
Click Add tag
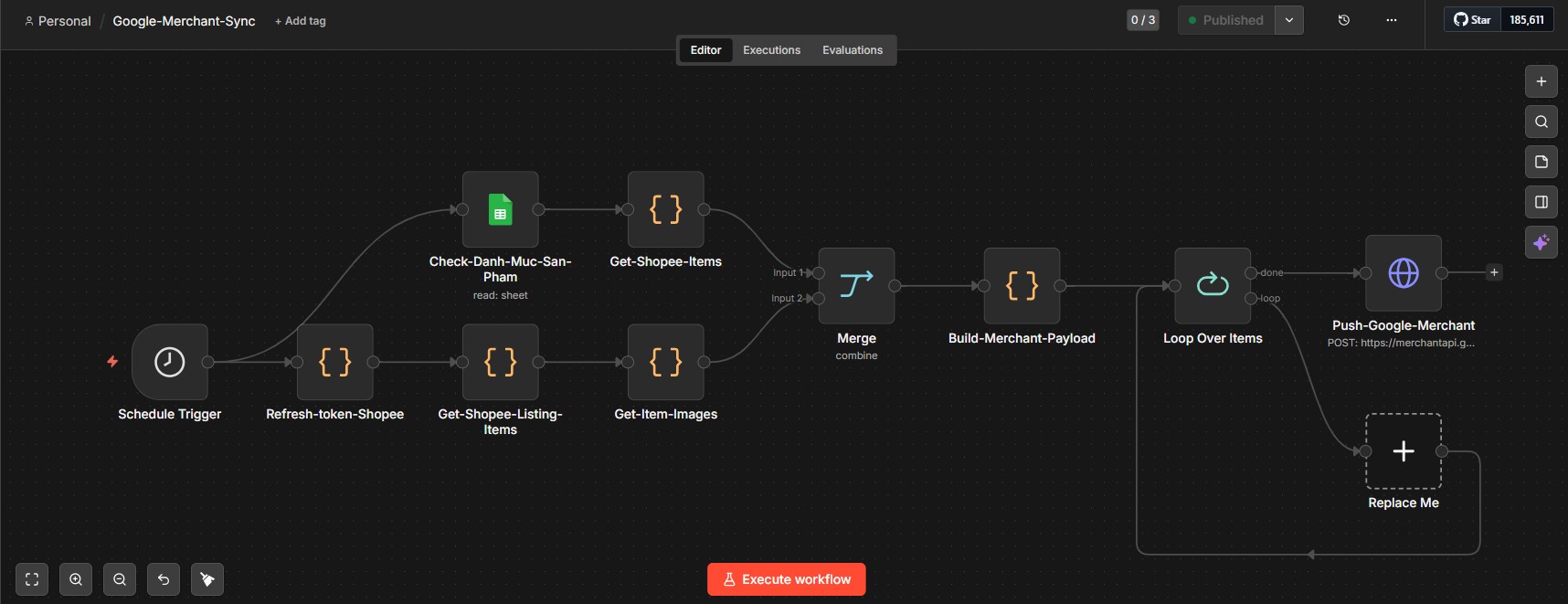tap(301, 21)
